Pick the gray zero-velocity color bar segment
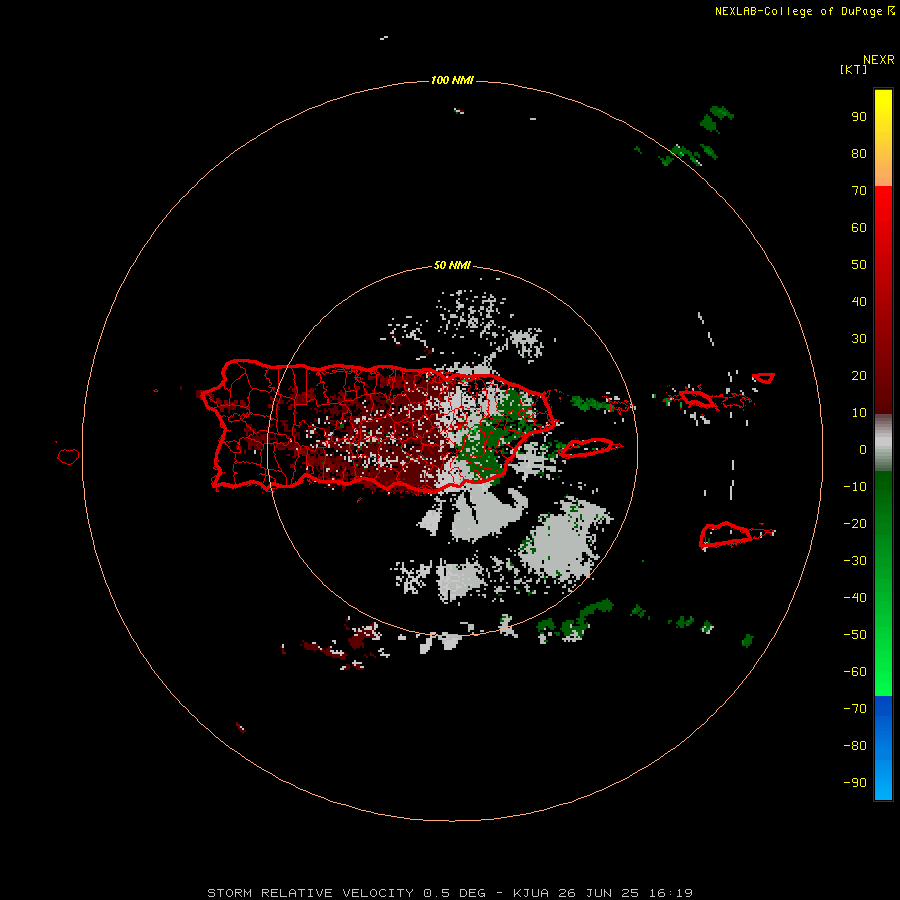The image size is (900, 900). click(883, 443)
